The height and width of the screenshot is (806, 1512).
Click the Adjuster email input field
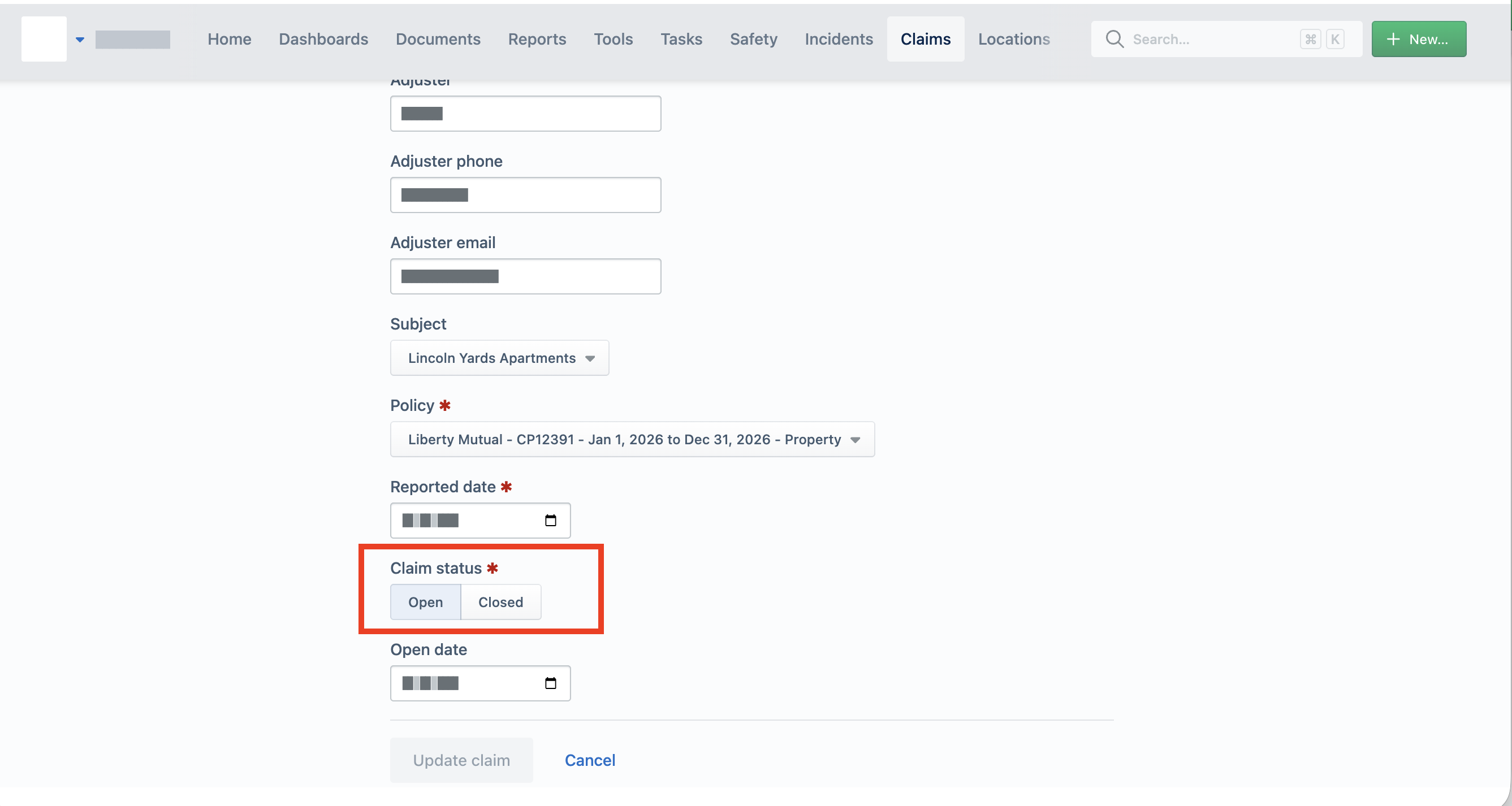525,276
